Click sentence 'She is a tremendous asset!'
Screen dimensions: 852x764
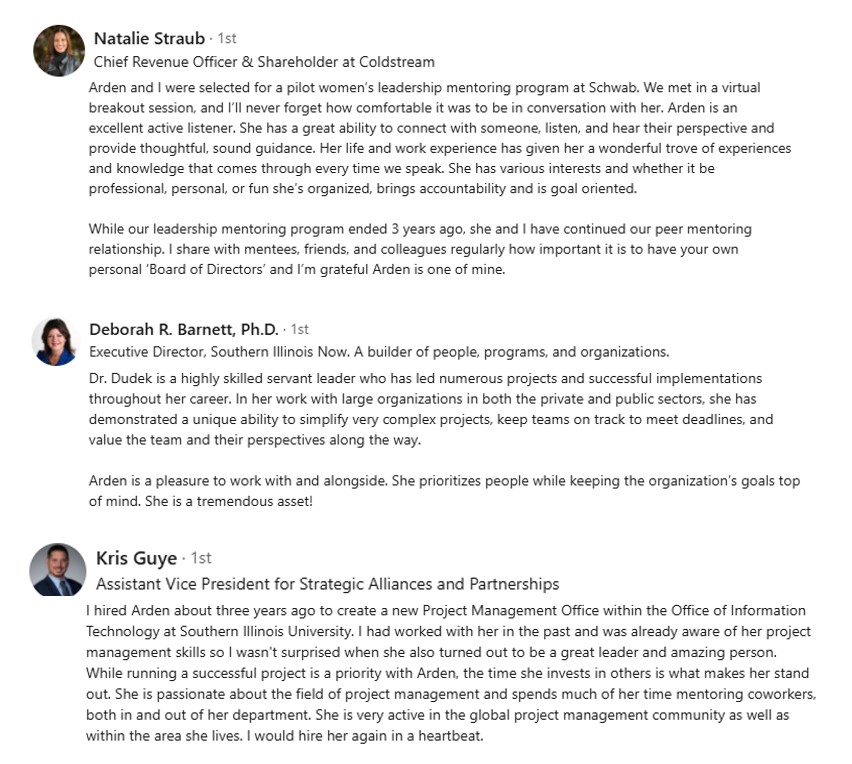(229, 501)
